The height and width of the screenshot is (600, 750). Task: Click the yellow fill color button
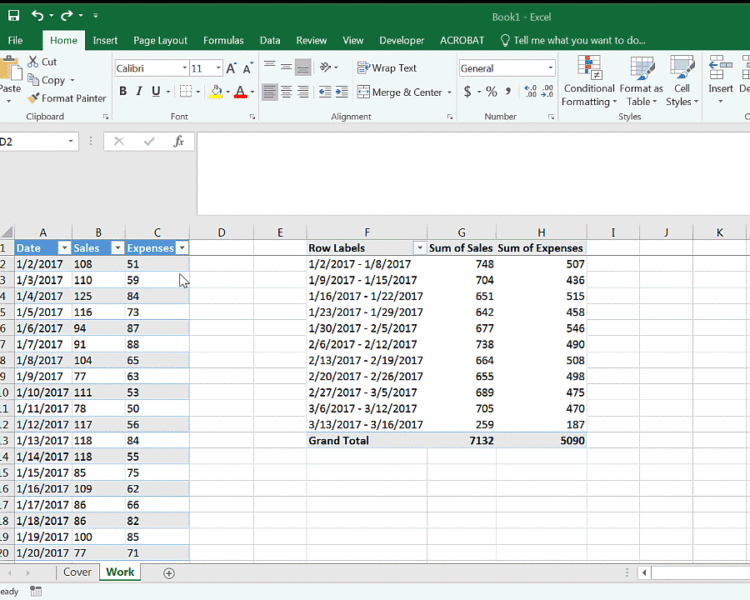[216, 92]
